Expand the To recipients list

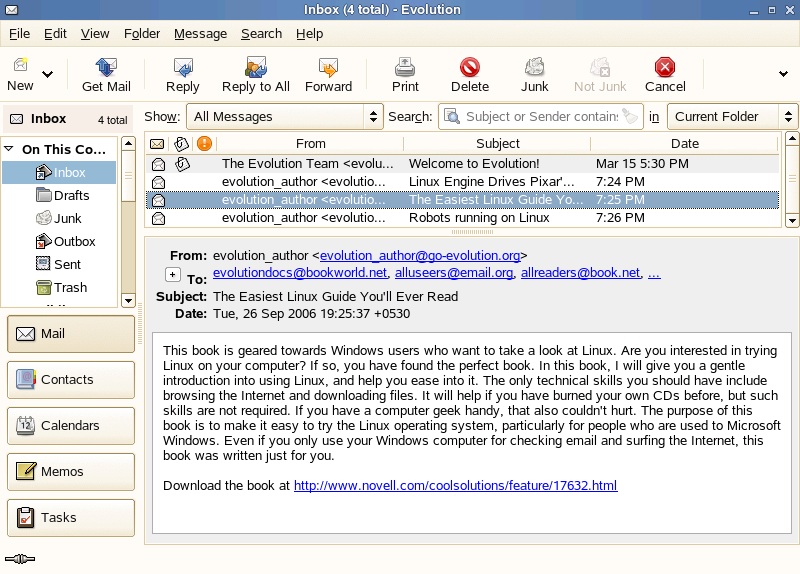click(x=172, y=274)
